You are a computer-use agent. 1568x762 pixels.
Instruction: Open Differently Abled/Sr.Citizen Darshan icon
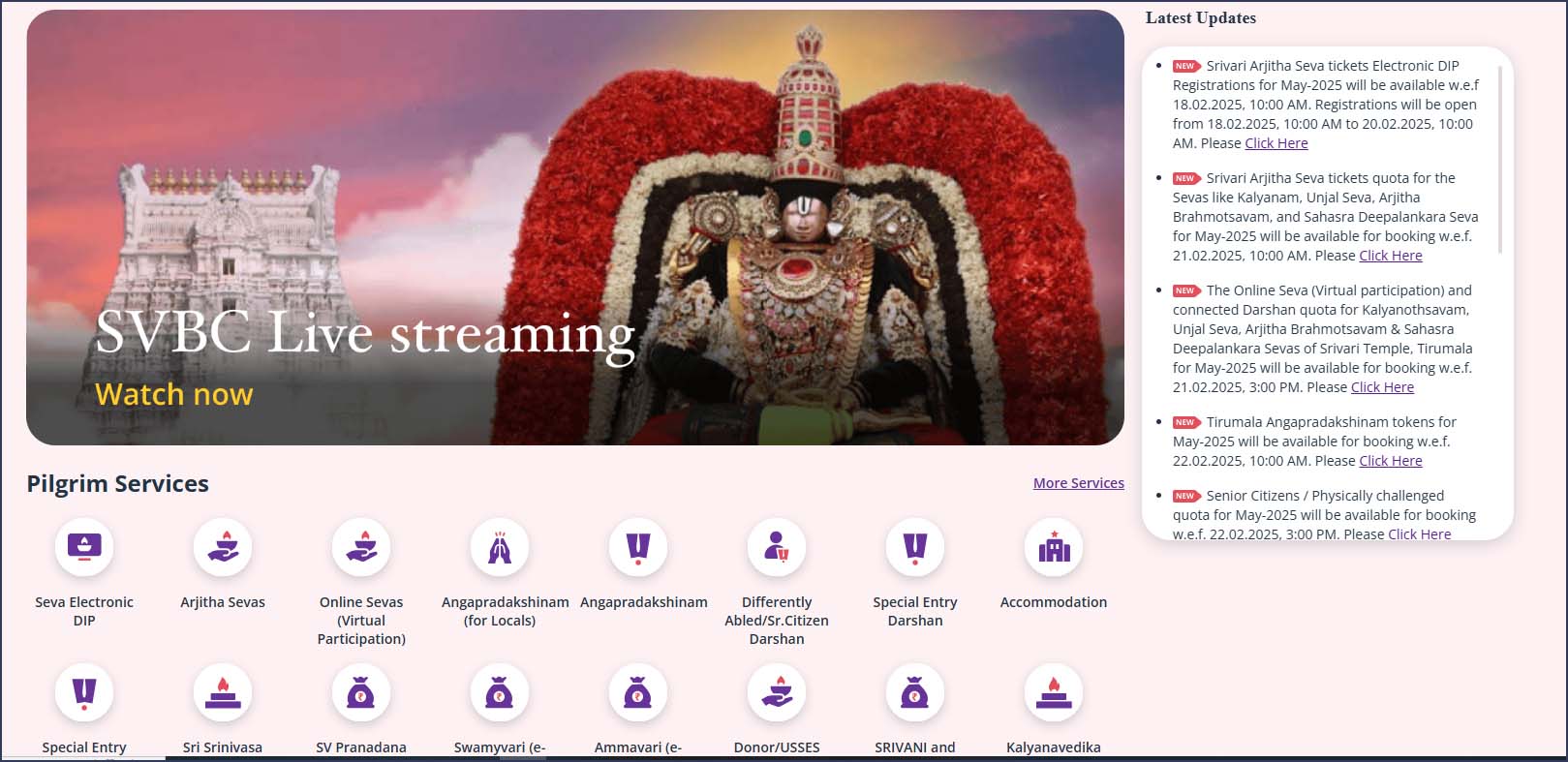click(777, 548)
